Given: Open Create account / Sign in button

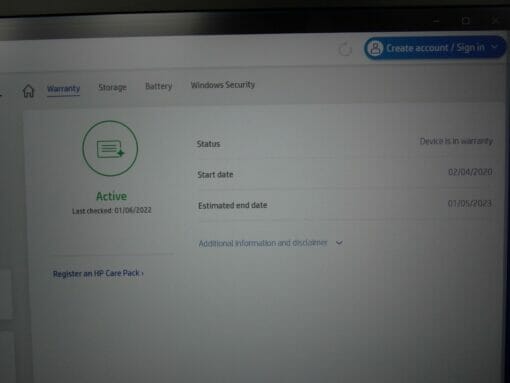Looking at the screenshot, I should (434, 48).
